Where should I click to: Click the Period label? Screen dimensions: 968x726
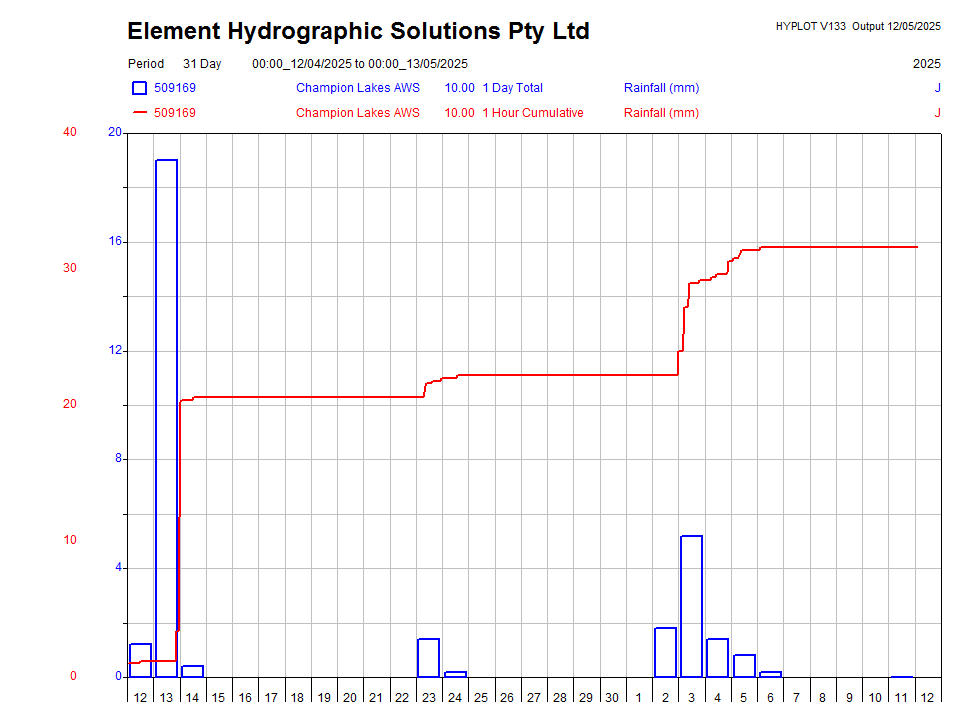[146, 64]
